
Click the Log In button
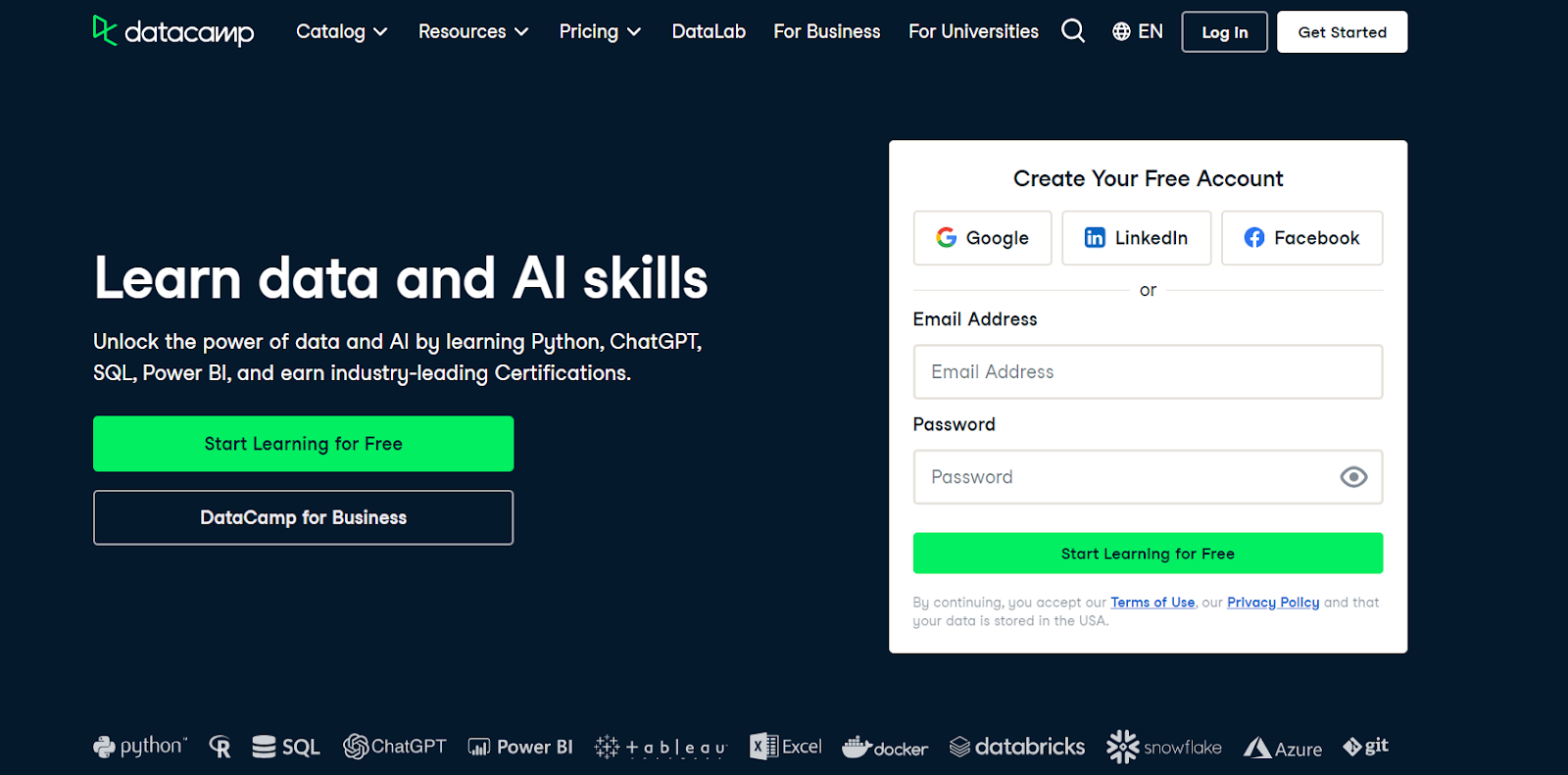coord(1225,32)
